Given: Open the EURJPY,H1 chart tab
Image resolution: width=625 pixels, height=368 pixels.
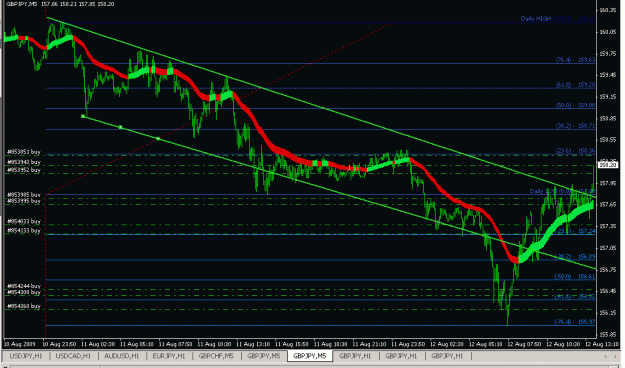Looking at the screenshot, I should (x=169, y=356).
